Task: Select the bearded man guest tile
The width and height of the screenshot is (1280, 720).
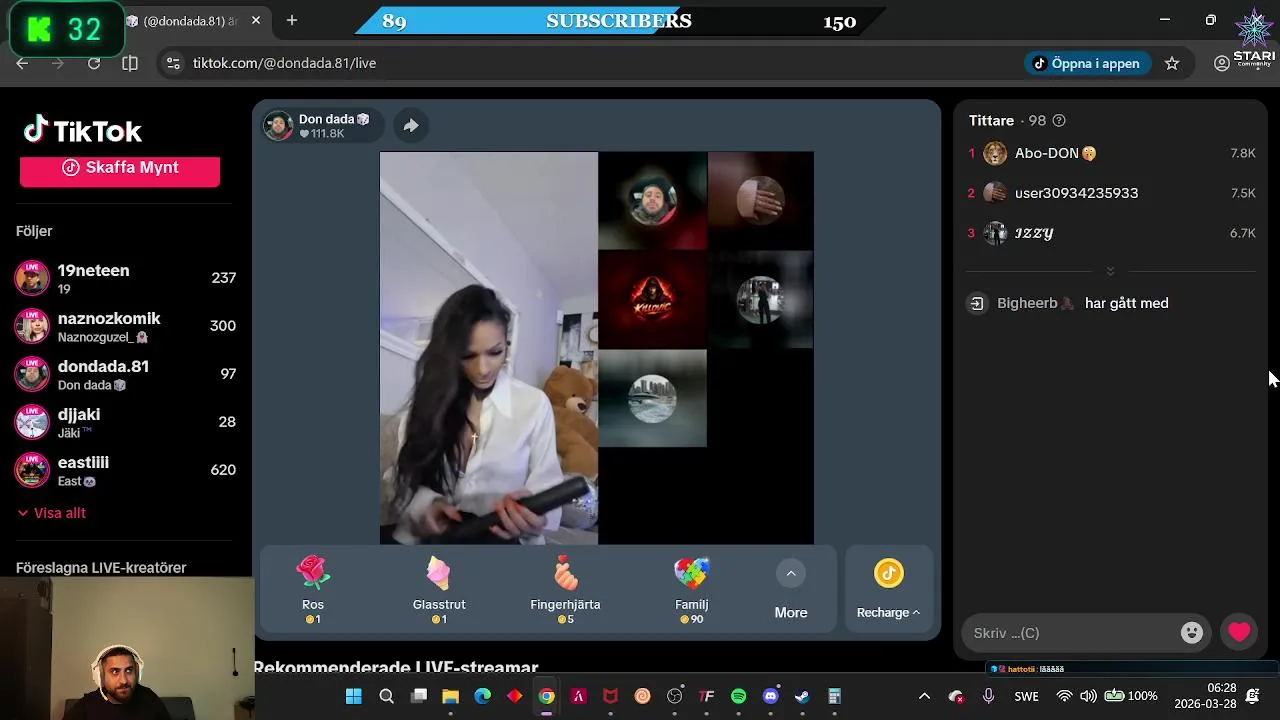Action: tap(652, 200)
